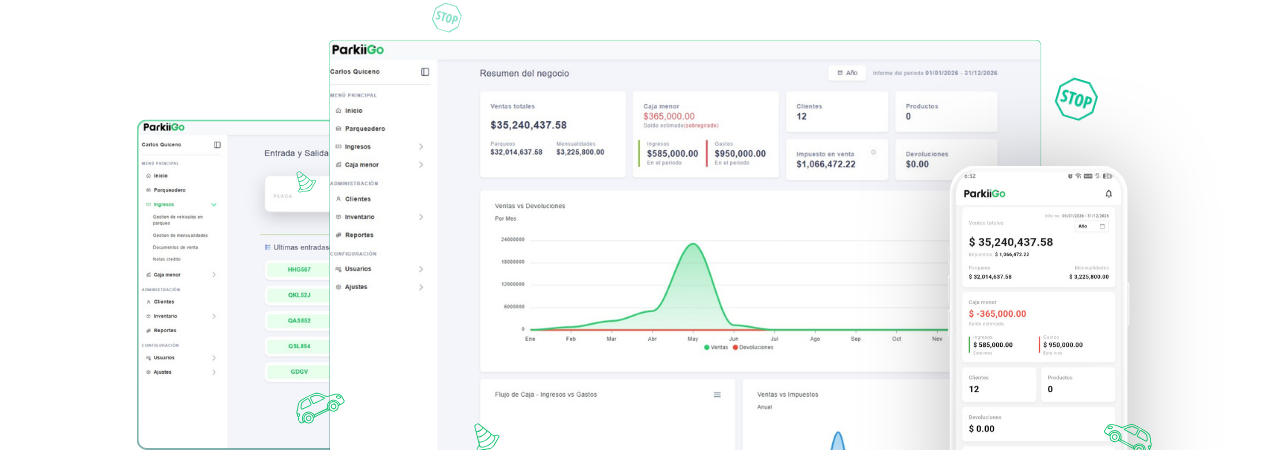Toggle the Devoluciones series in the chart legend
The image size is (1270, 450).
click(x=753, y=347)
